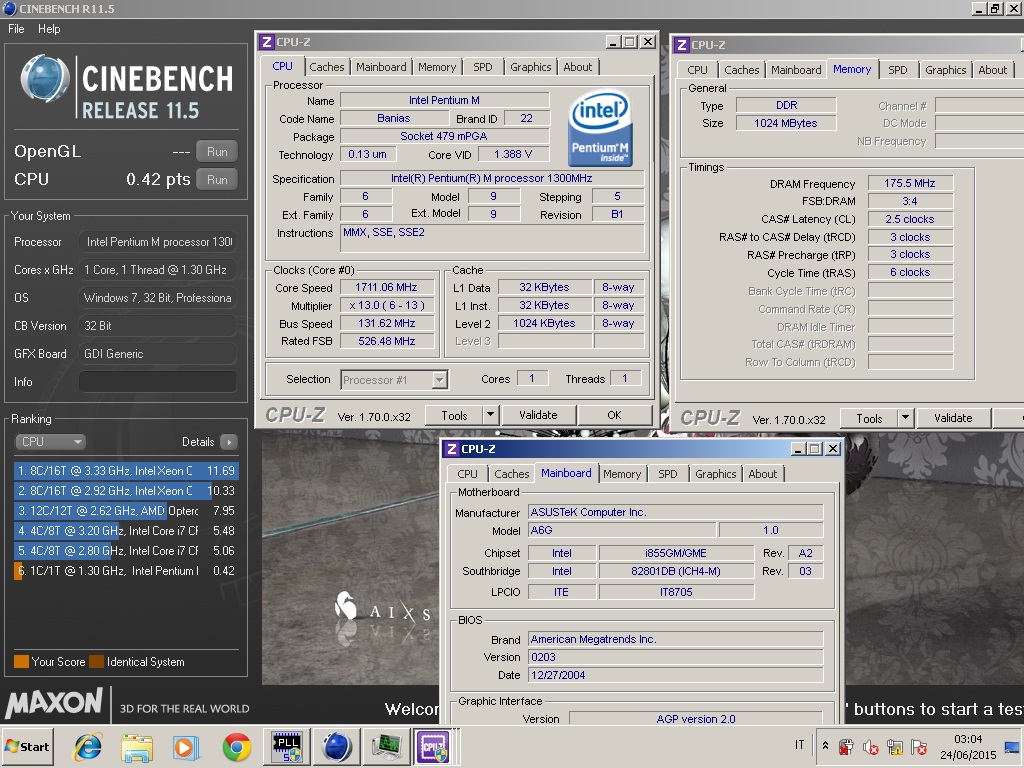The width and height of the screenshot is (1024, 768).
Task: Click Tools button in CPU-Z CPU window
Action: click(454, 415)
